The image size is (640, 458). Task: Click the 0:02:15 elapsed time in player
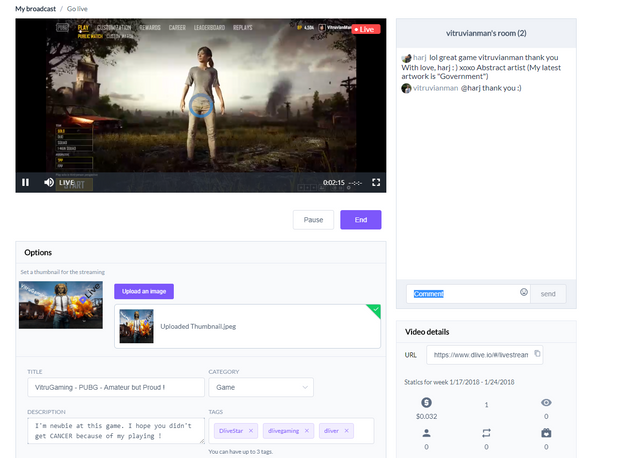coord(334,182)
